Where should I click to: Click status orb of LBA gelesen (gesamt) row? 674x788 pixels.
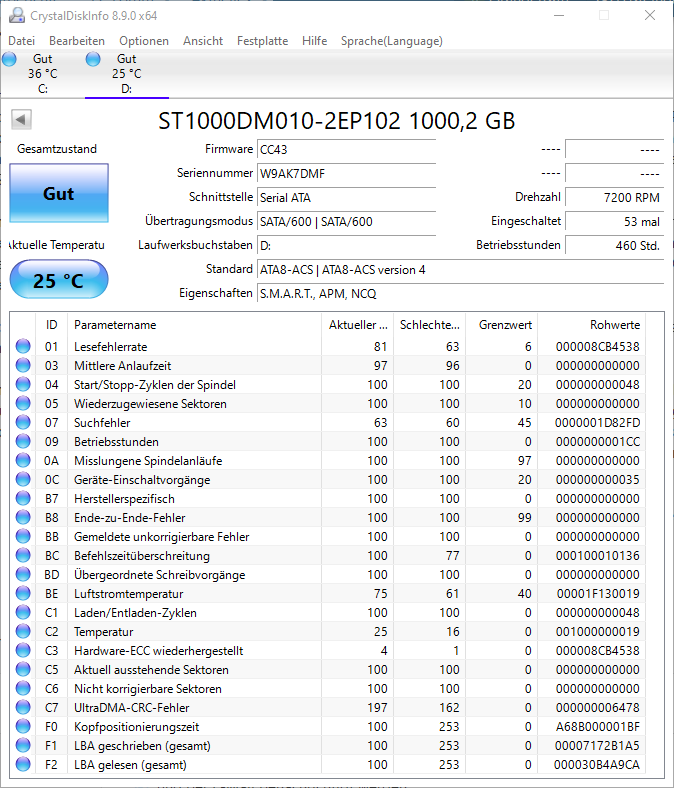[23, 764]
